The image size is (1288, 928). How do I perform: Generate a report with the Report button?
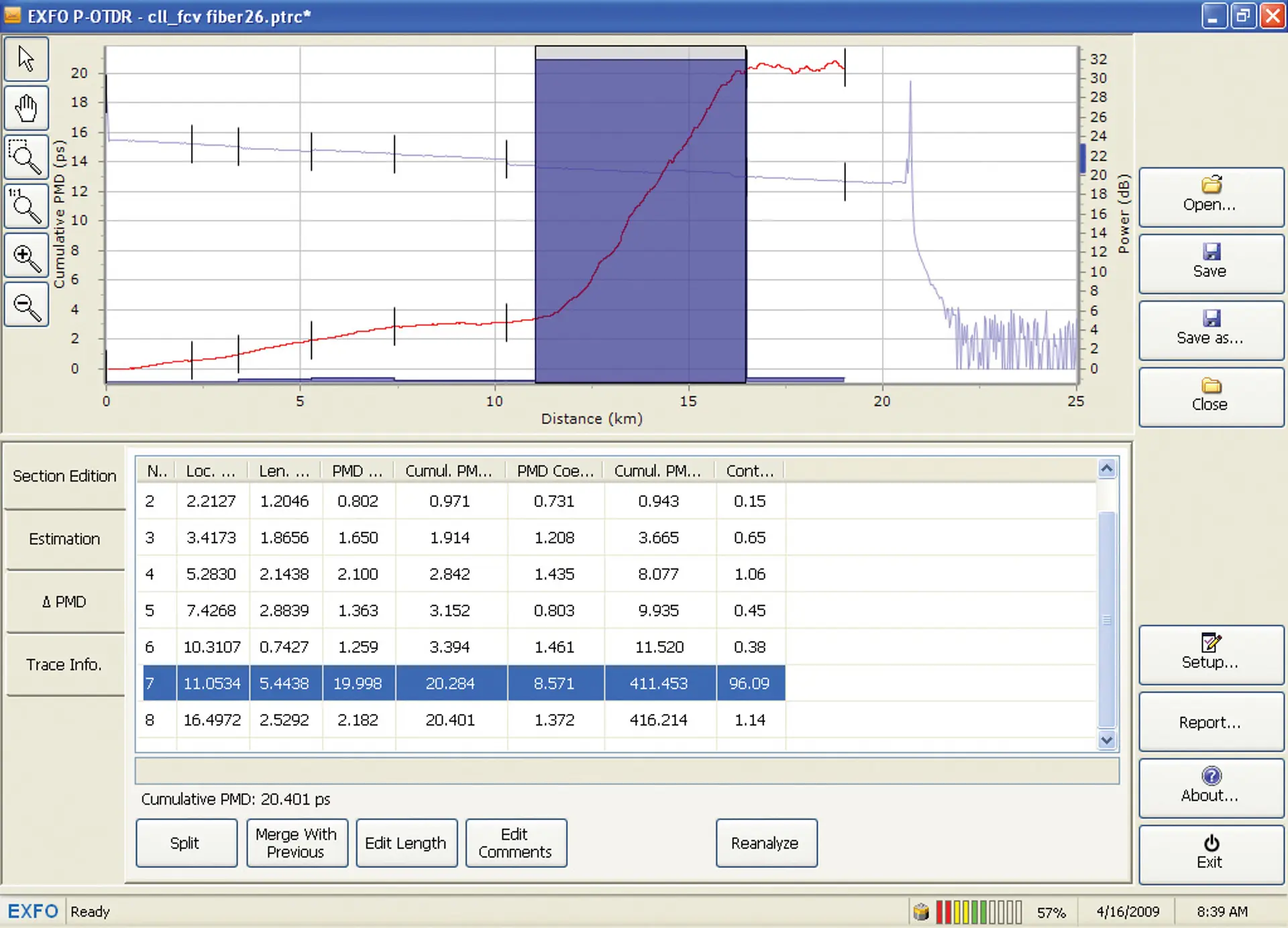1210,721
